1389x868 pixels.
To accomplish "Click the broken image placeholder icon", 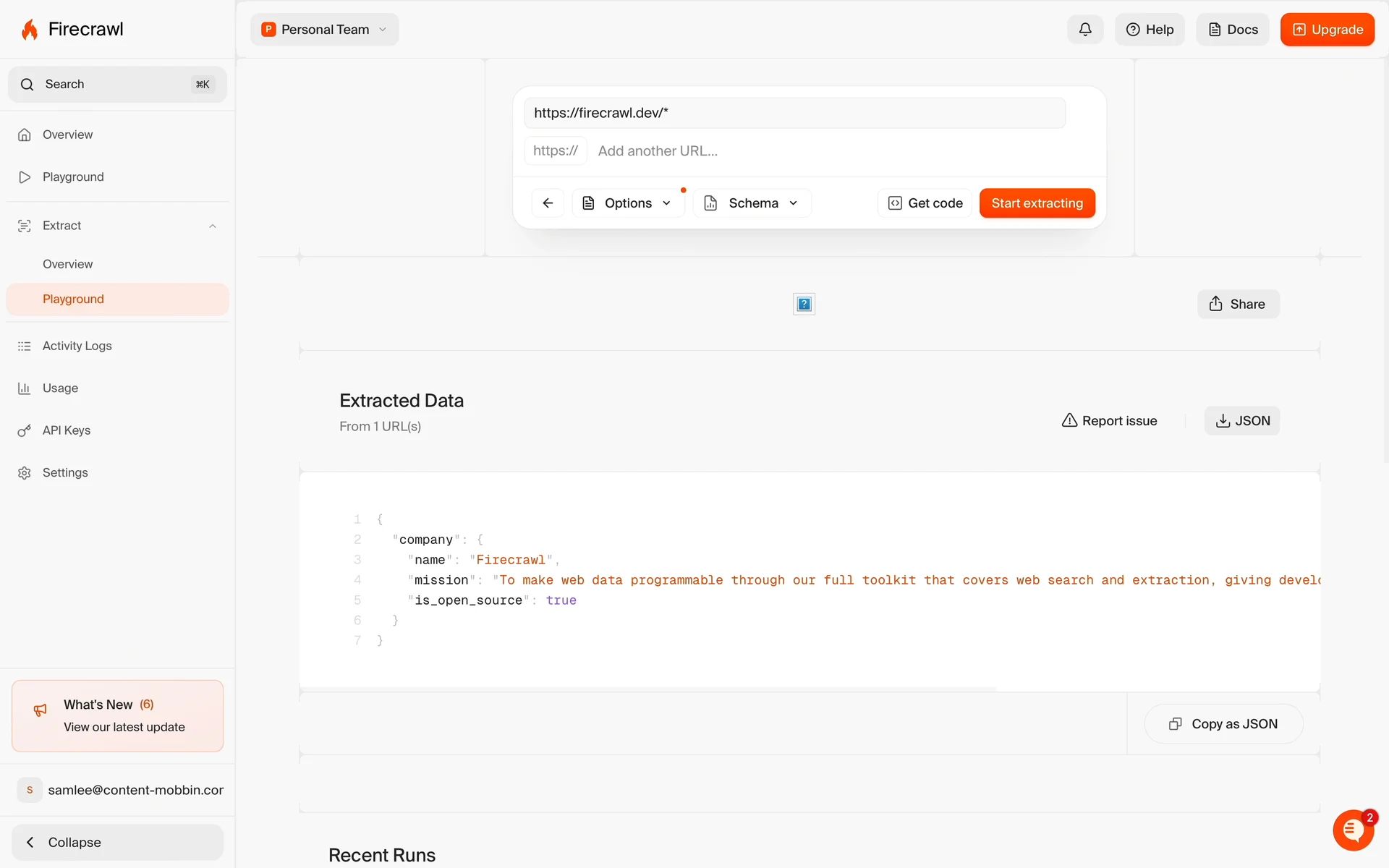I will pyautogui.click(x=804, y=305).
